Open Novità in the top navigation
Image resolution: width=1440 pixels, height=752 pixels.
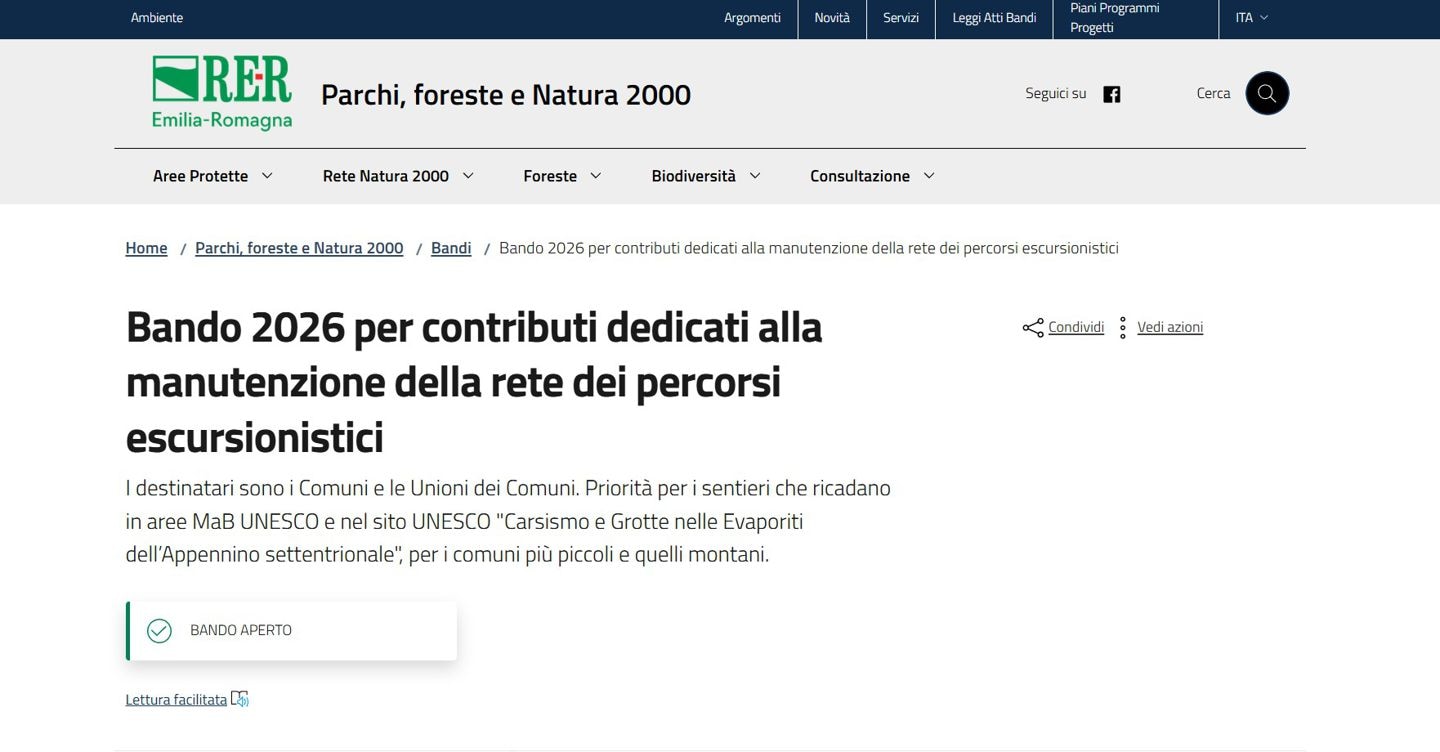pos(831,18)
